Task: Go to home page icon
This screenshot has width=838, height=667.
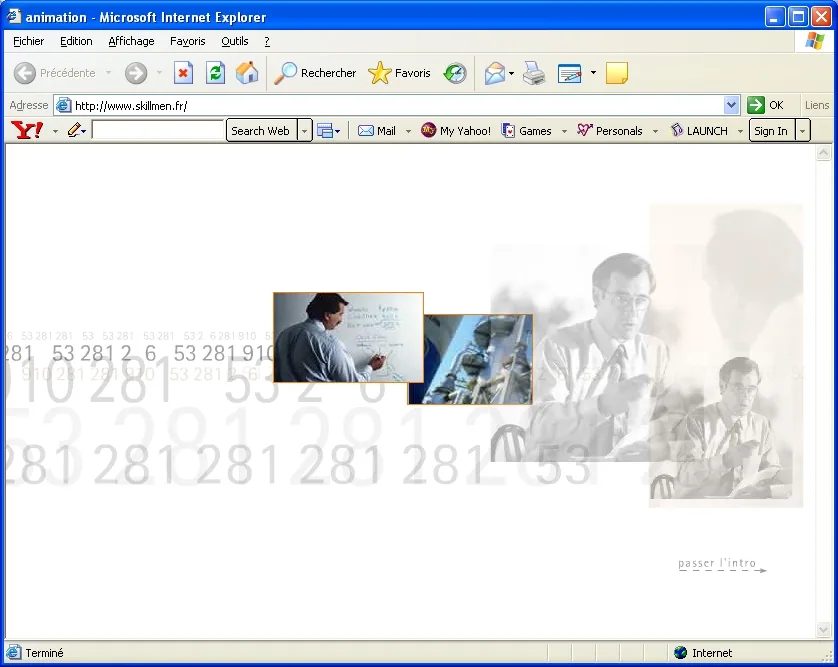Action: click(x=247, y=73)
